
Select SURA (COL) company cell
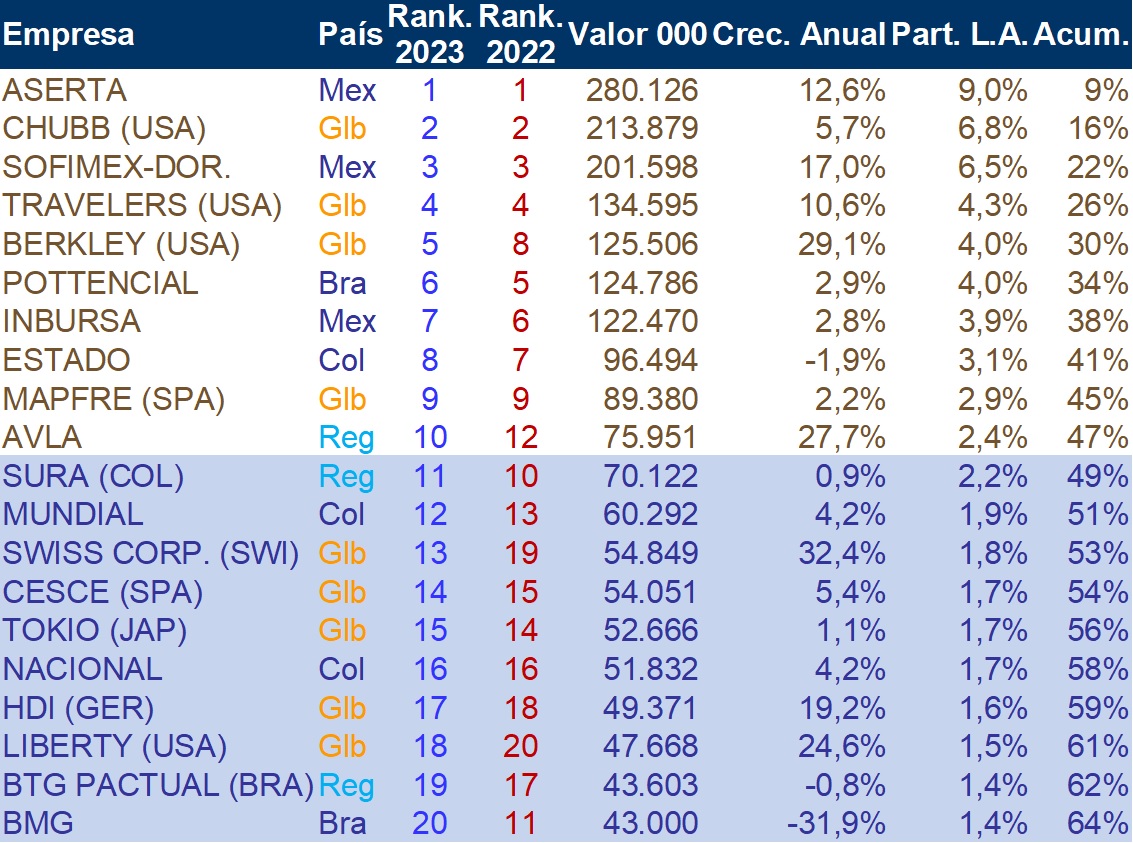coord(93,476)
